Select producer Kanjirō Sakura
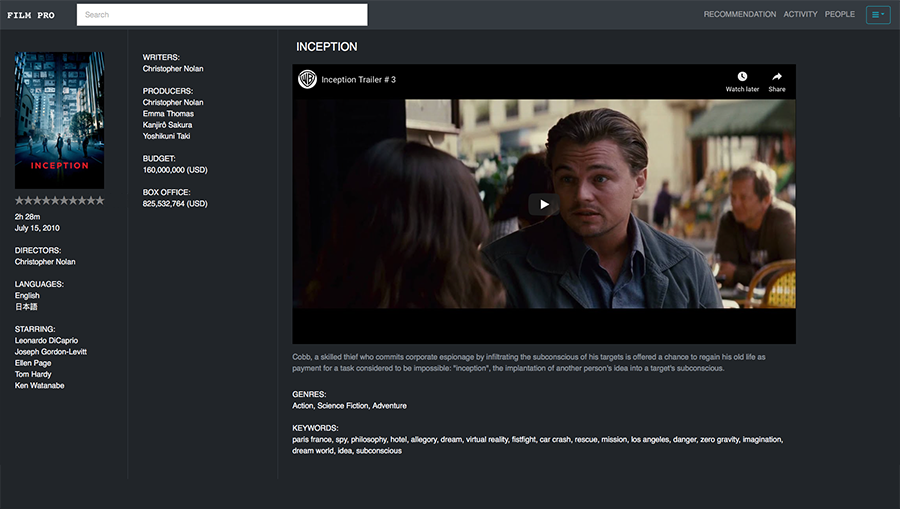900x509 pixels. click(x=168, y=125)
